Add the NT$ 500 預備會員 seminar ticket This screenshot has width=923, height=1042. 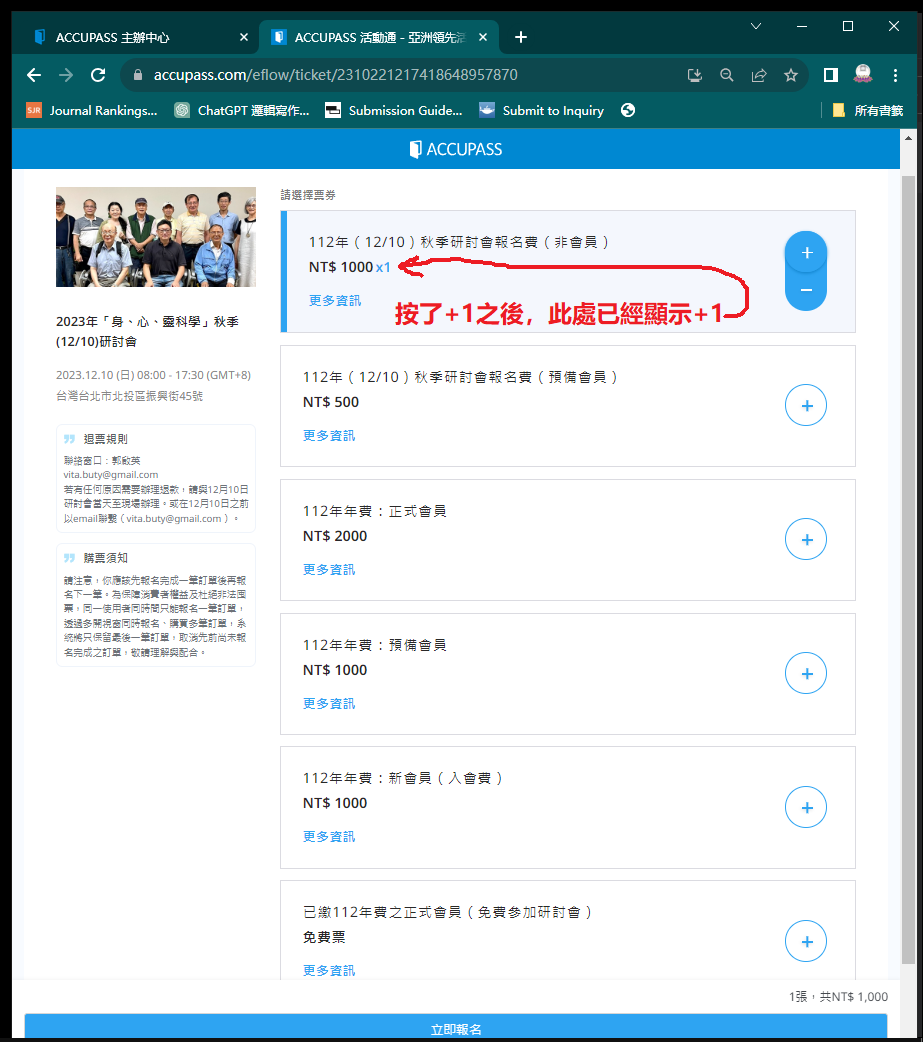[x=806, y=406]
